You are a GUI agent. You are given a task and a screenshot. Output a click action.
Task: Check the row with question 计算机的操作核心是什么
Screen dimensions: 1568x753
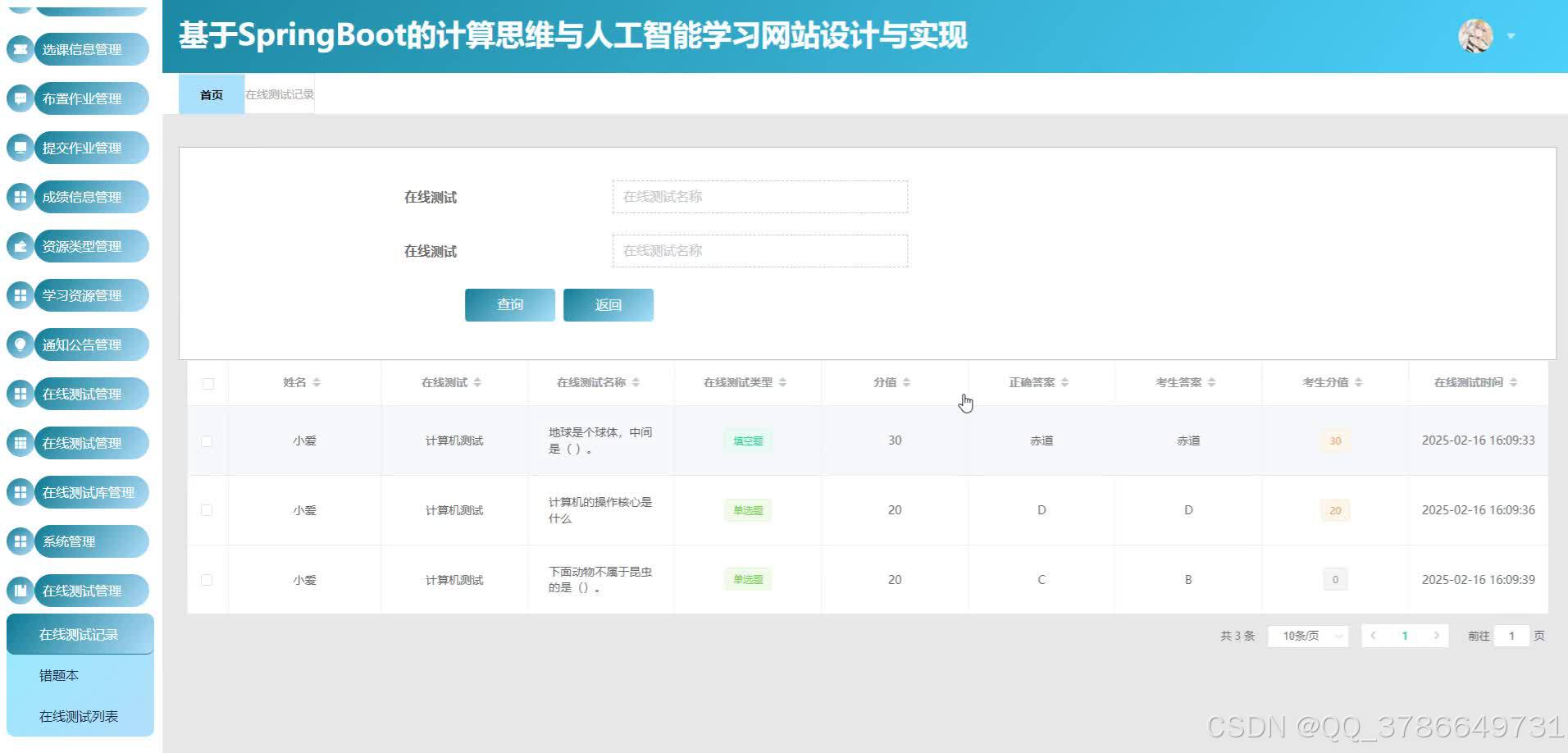click(207, 510)
